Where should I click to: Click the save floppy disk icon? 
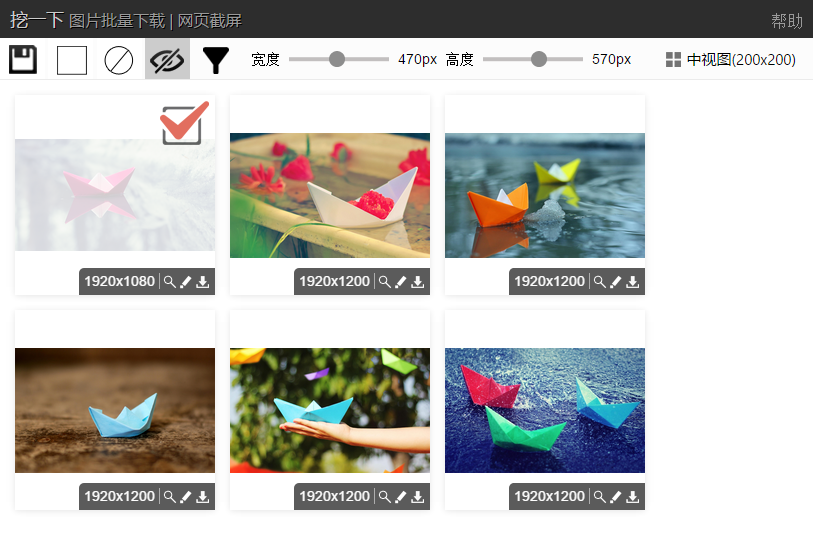tap(23, 60)
